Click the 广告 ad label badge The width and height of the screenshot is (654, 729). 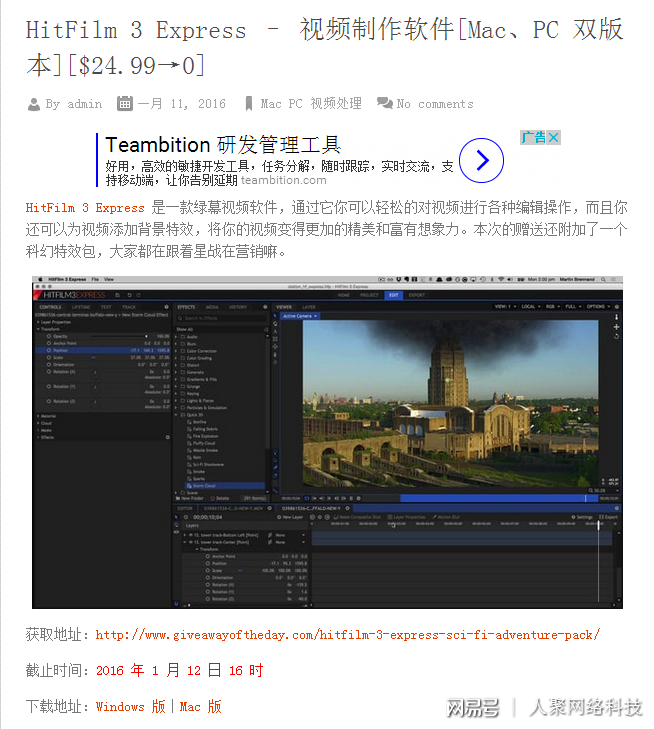click(x=533, y=138)
